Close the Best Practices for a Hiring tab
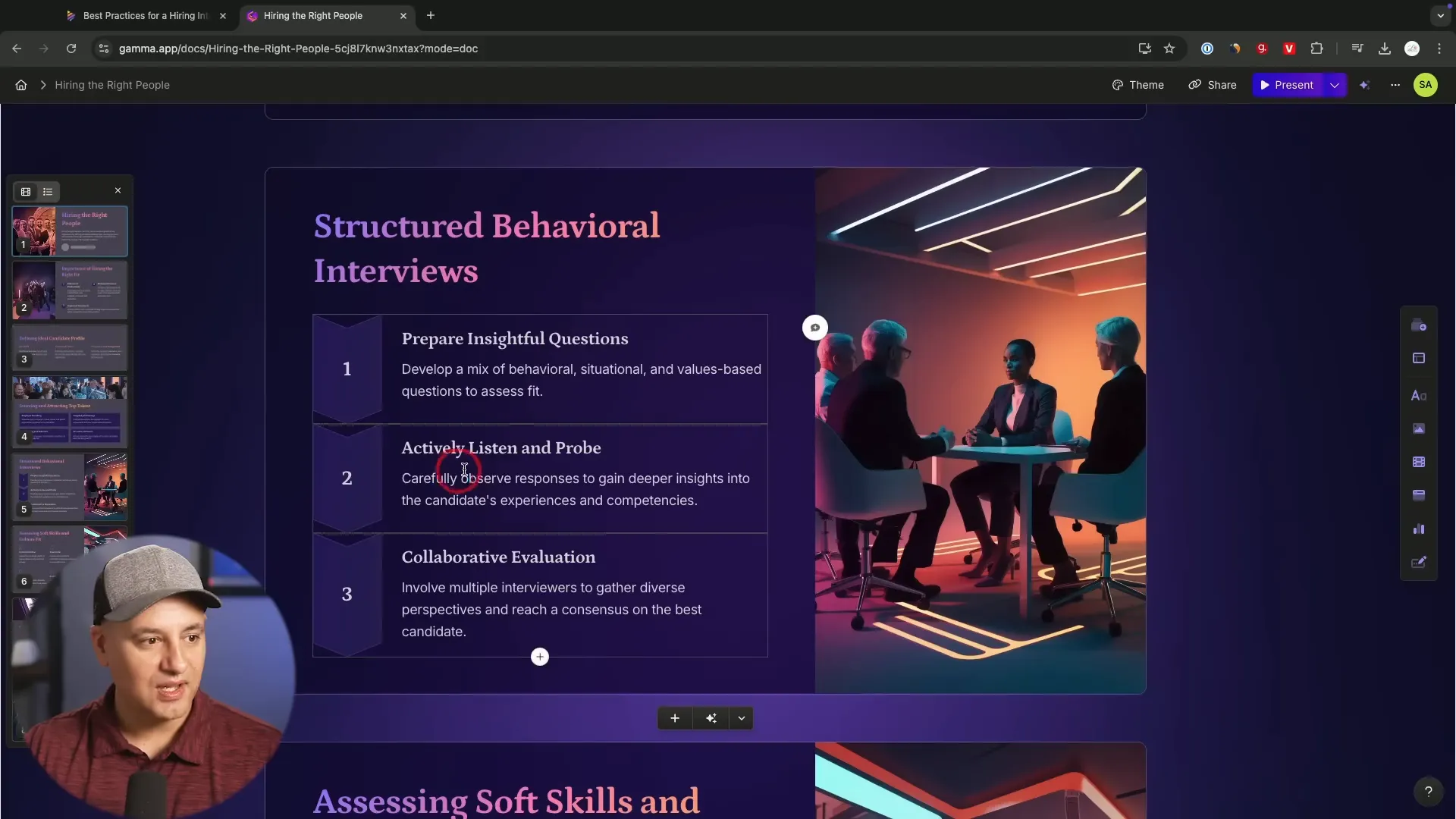This screenshot has width=1456, height=819. click(223, 15)
